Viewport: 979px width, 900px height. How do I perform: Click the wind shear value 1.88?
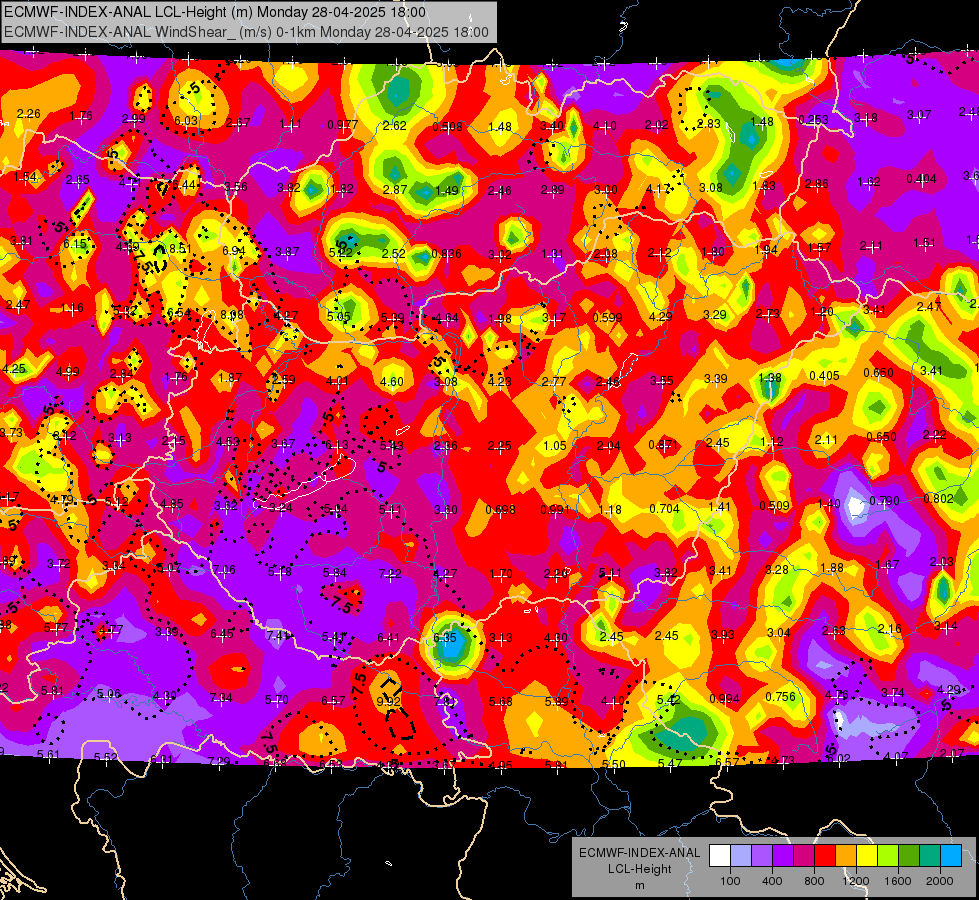tap(832, 567)
